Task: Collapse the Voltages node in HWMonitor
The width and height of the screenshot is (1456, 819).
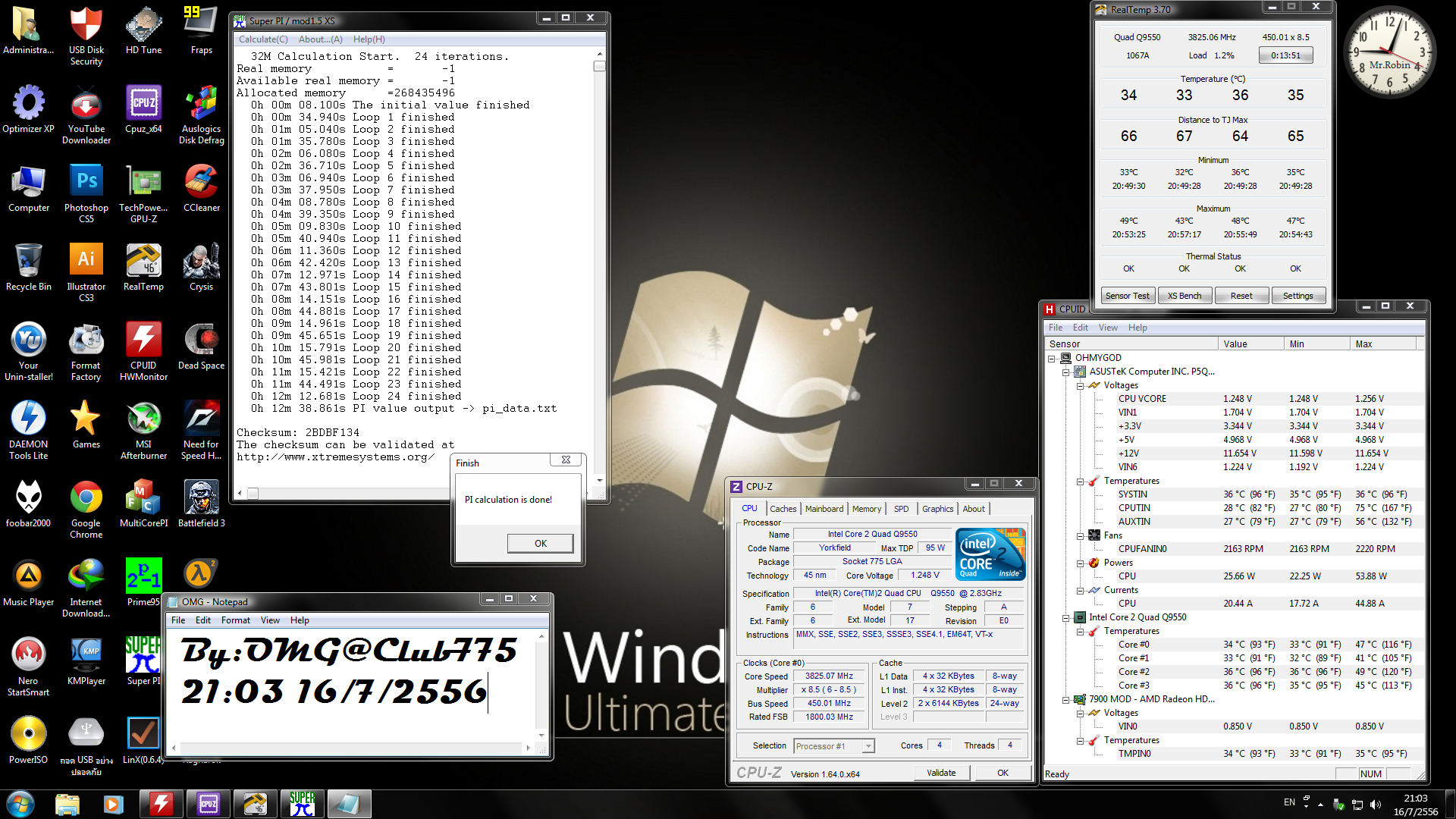Action: point(1081,385)
